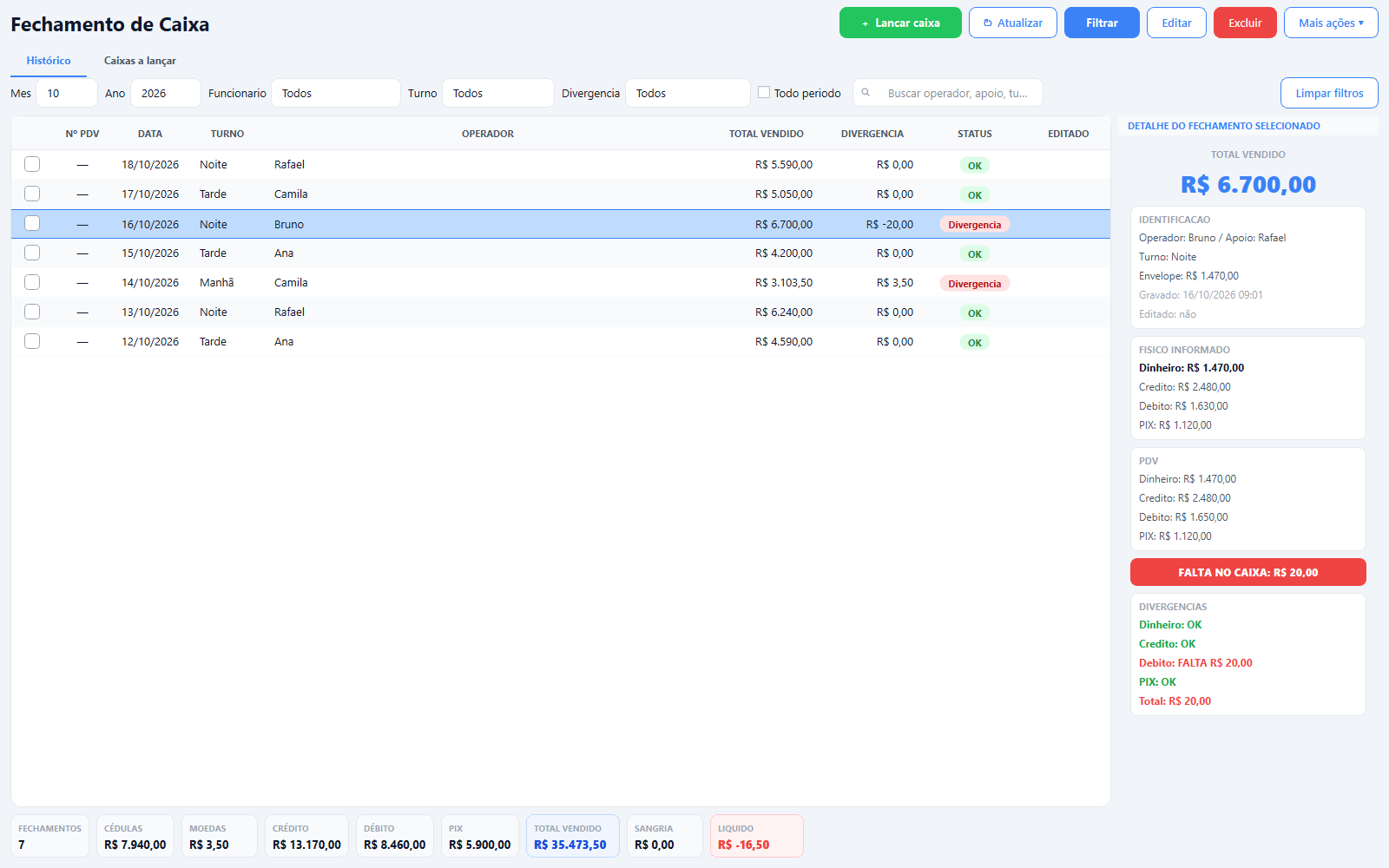Click the Debito: FALTA R$ 20,00 line
Viewport: 1389px width, 868px height.
click(1195, 663)
